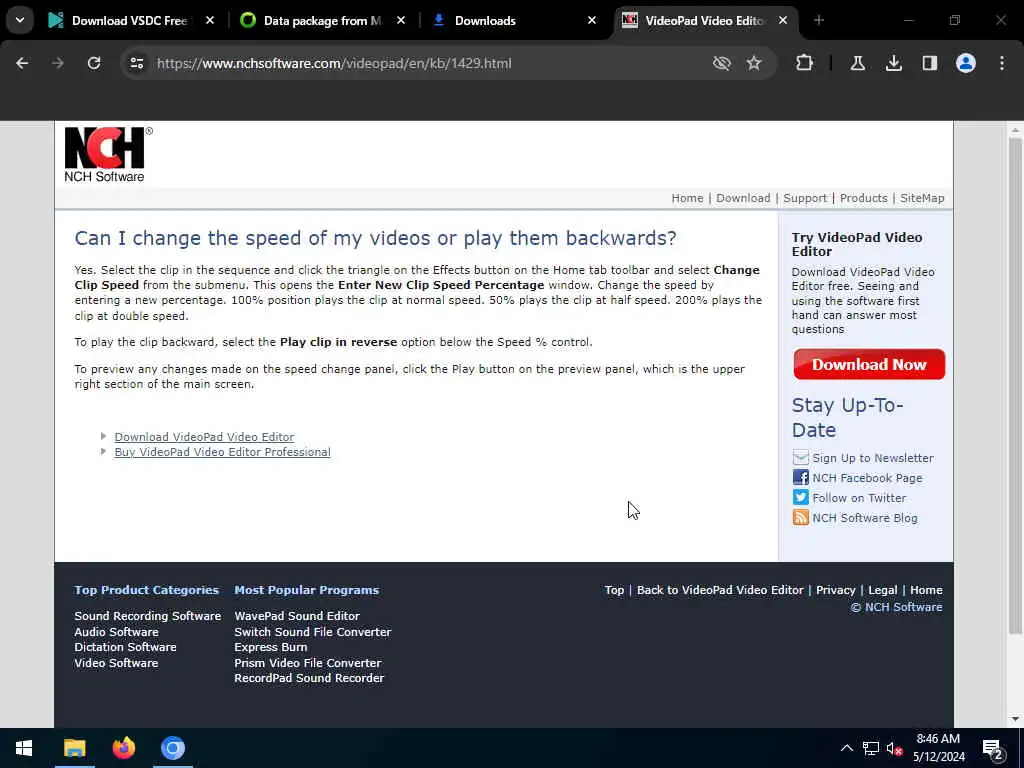Image resolution: width=1024 pixels, height=768 pixels.
Task: Click the newsletter envelope icon
Action: [x=800, y=457]
